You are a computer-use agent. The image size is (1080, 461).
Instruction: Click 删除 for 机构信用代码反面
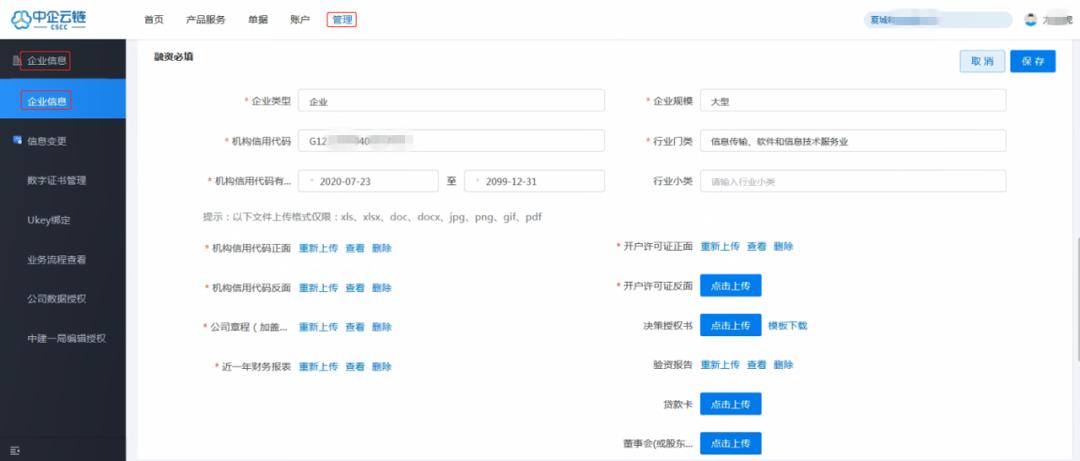coord(382,288)
